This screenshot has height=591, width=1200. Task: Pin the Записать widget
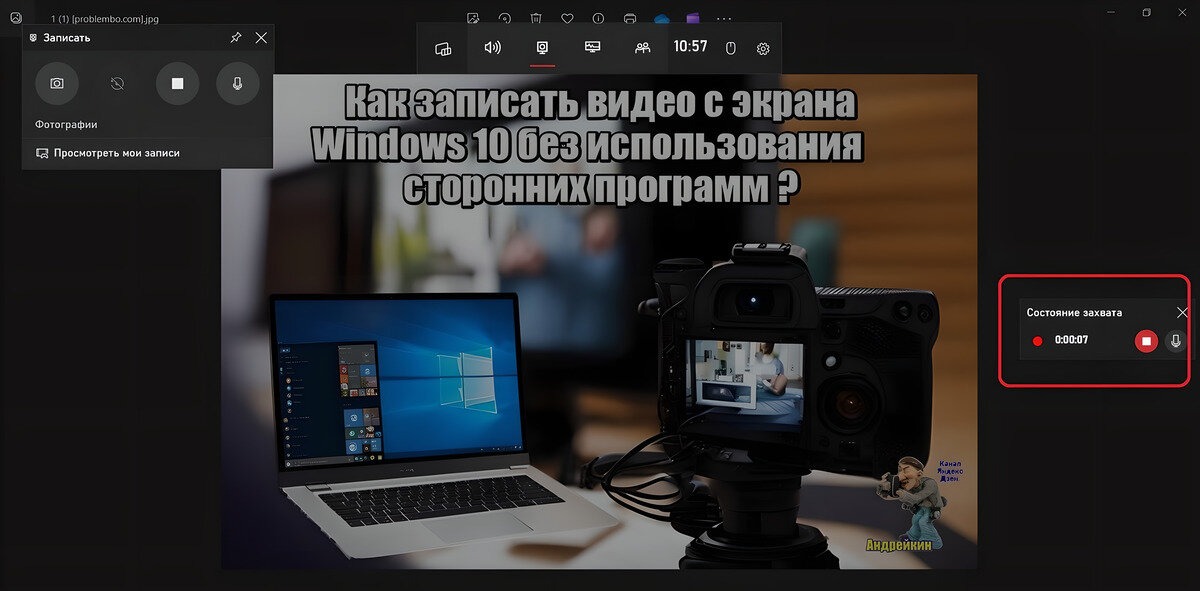coord(235,37)
